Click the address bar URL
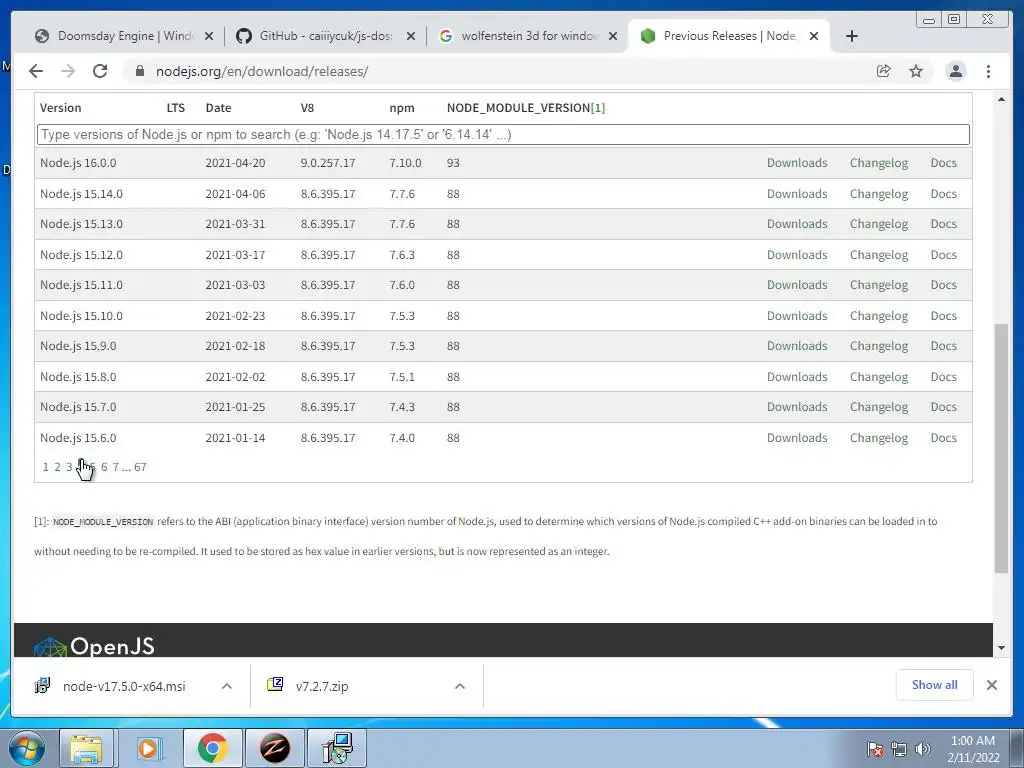 (x=262, y=71)
